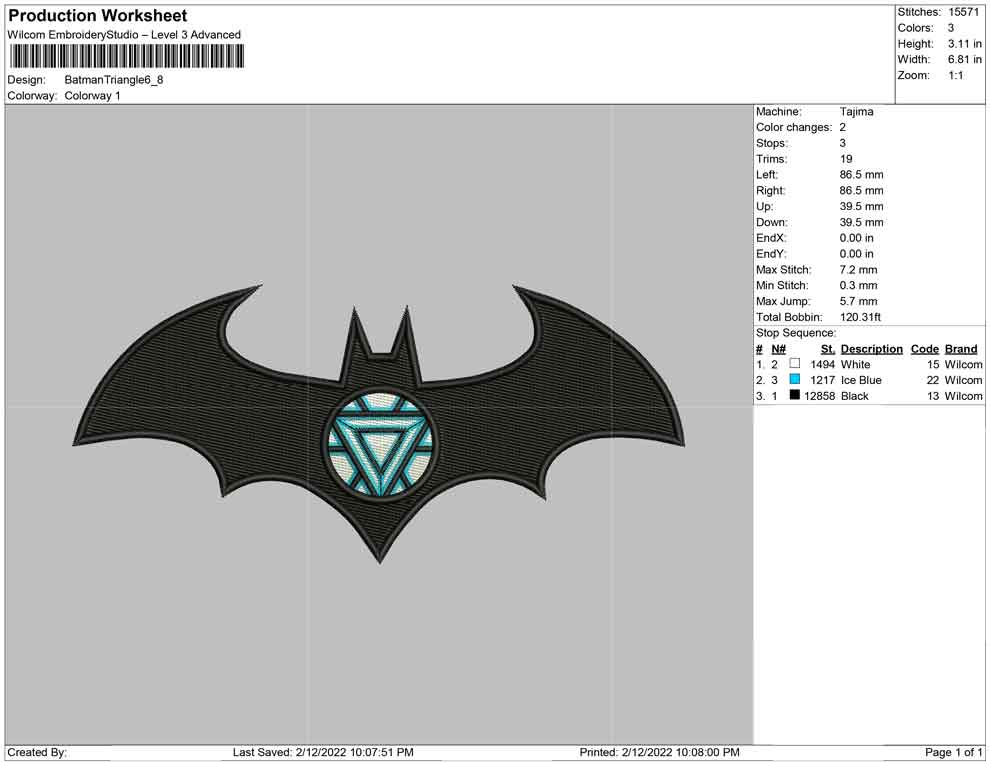The height and width of the screenshot is (762, 990).
Task: Click the N# column header
Action: click(778, 349)
